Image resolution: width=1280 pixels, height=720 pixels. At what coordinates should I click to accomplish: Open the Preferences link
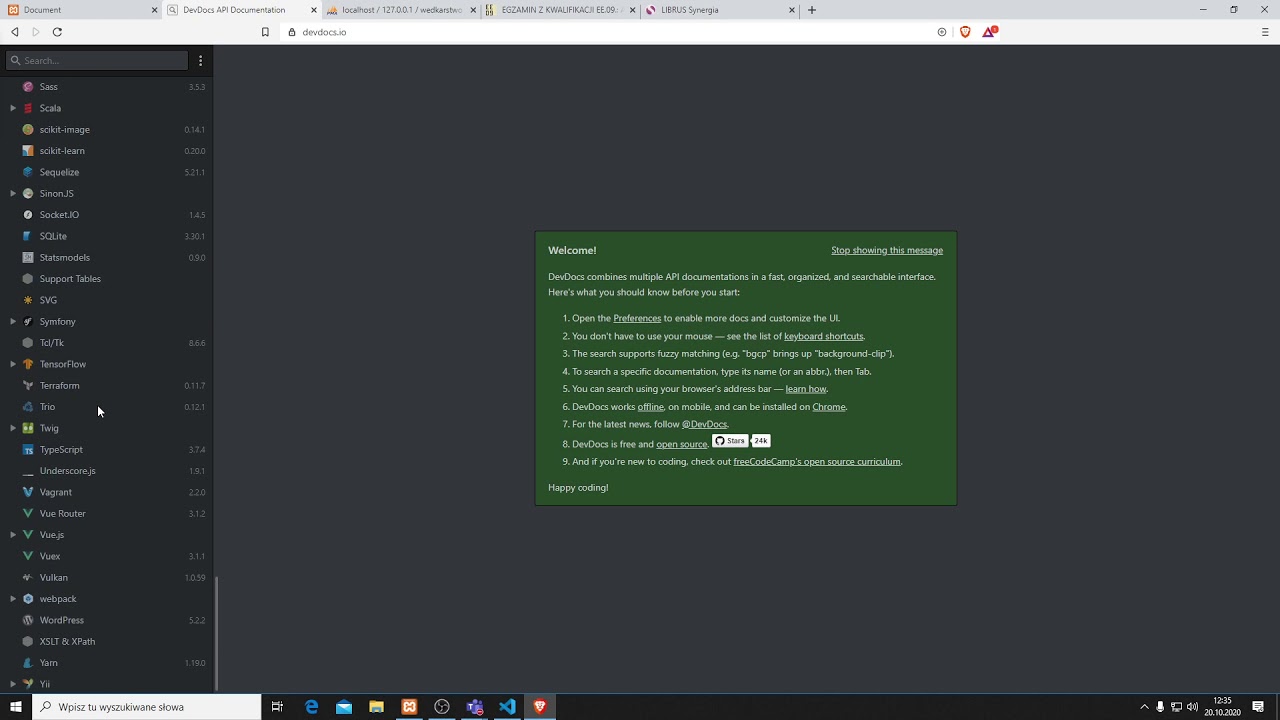pyautogui.click(x=637, y=318)
